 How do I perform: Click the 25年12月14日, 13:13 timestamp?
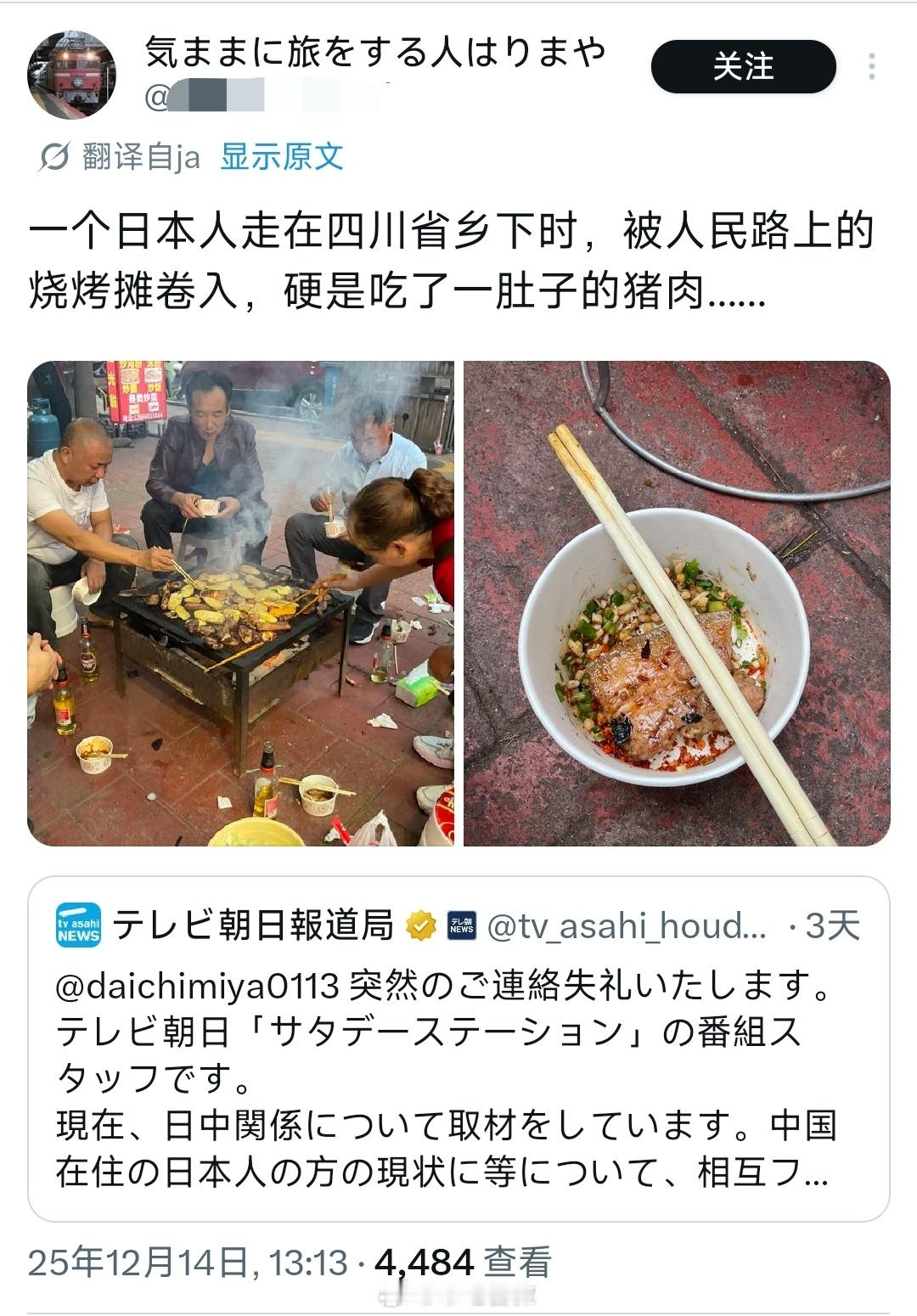188,1263
